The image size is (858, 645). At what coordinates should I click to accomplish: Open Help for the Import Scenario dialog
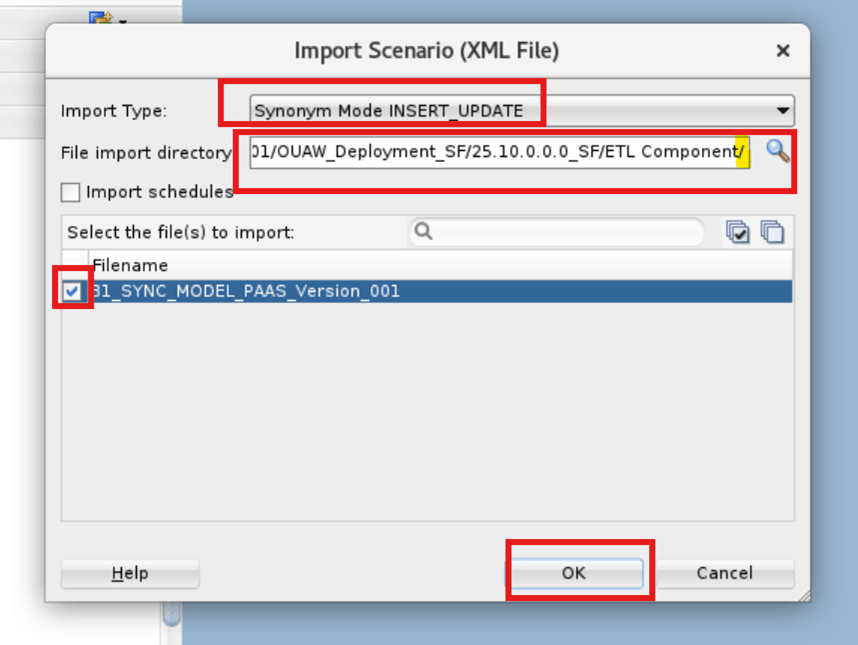[x=129, y=573]
